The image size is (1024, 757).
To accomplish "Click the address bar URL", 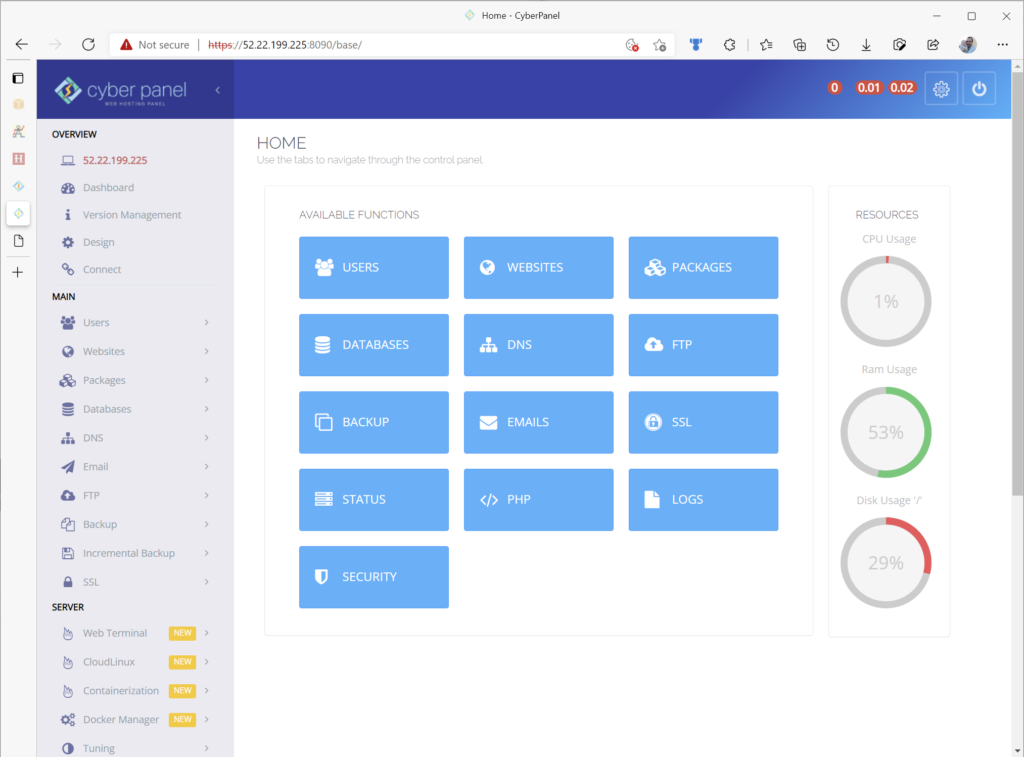I will point(285,45).
